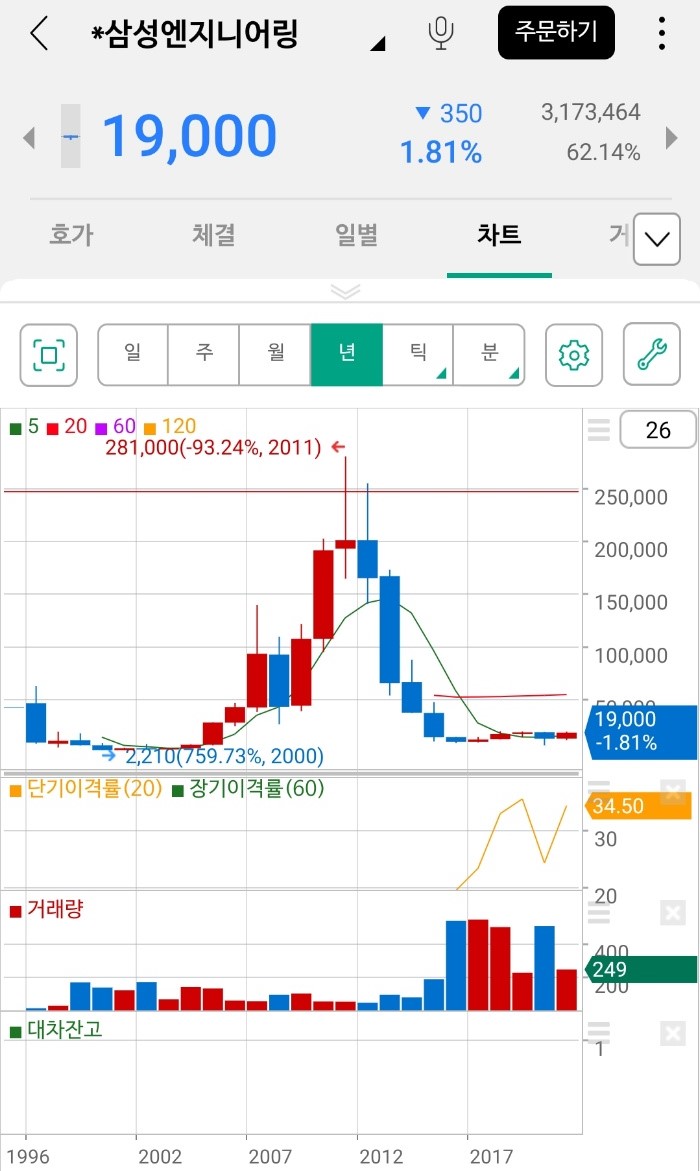Open 대차잔고 panel menu handle
The width and height of the screenshot is (700, 1171).
[x=599, y=1032]
